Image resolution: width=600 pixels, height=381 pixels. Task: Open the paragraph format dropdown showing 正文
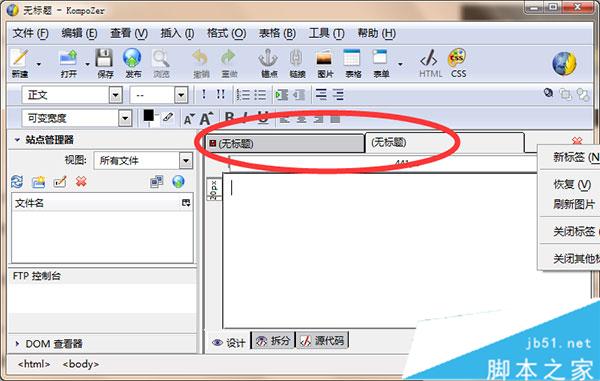[x=72, y=94]
